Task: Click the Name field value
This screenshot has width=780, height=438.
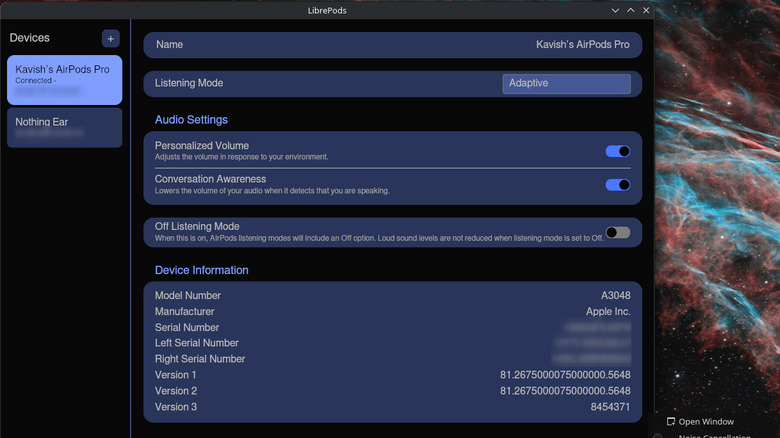Action: pyautogui.click(x=583, y=45)
